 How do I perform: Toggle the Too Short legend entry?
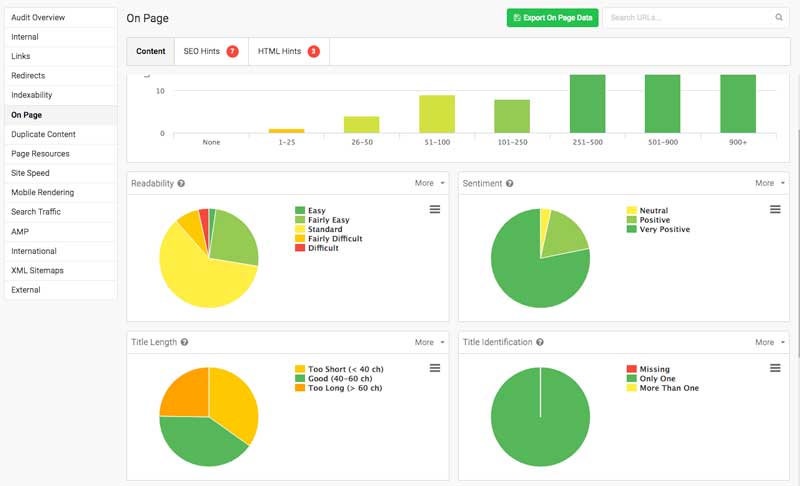[x=345, y=370]
